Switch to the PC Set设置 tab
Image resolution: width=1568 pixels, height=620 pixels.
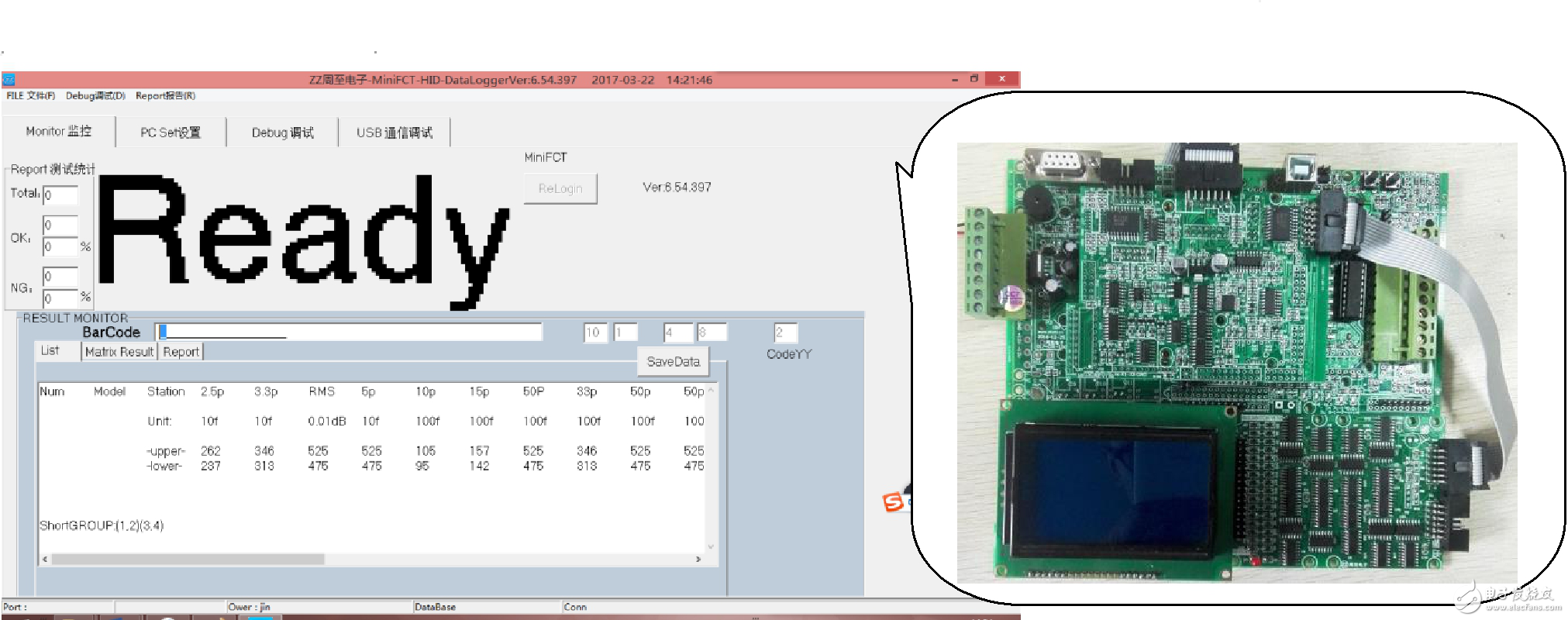(171, 133)
